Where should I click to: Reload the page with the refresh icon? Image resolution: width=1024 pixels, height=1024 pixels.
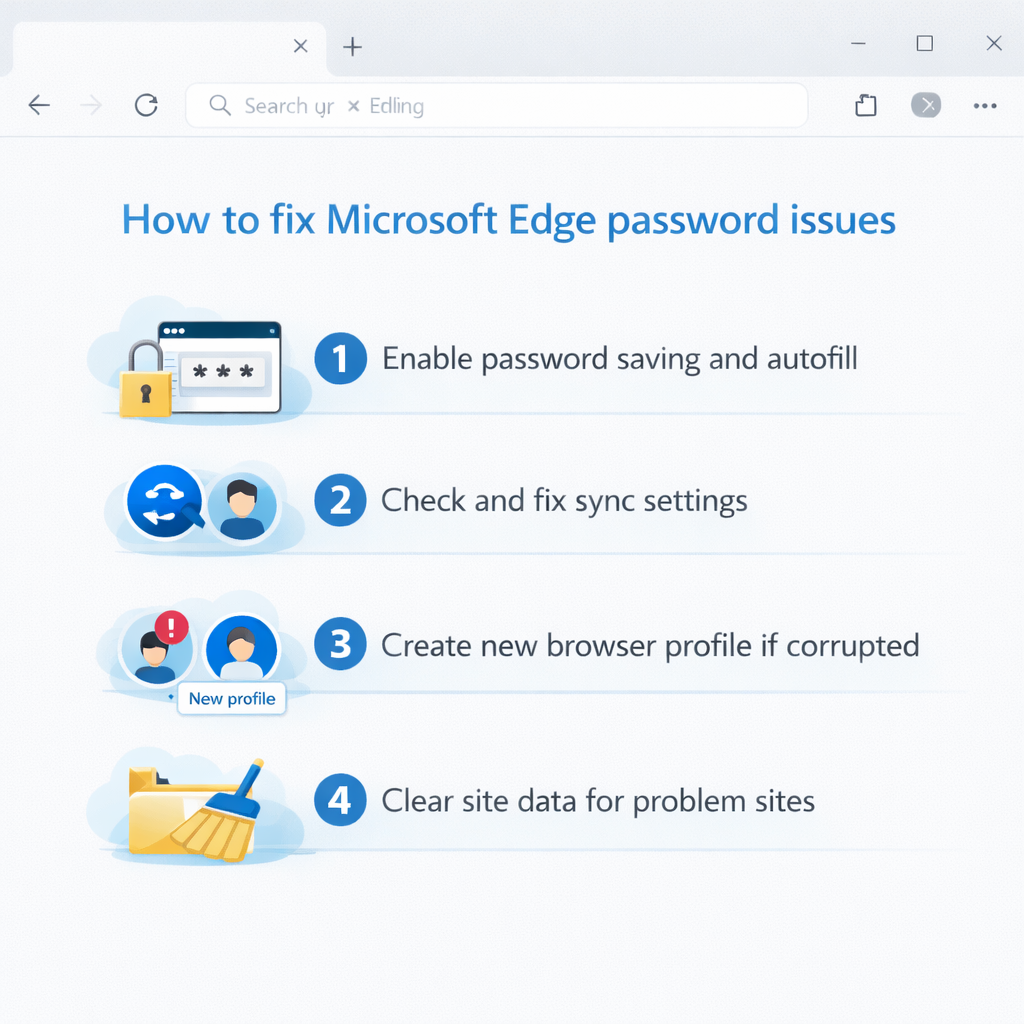coord(146,105)
